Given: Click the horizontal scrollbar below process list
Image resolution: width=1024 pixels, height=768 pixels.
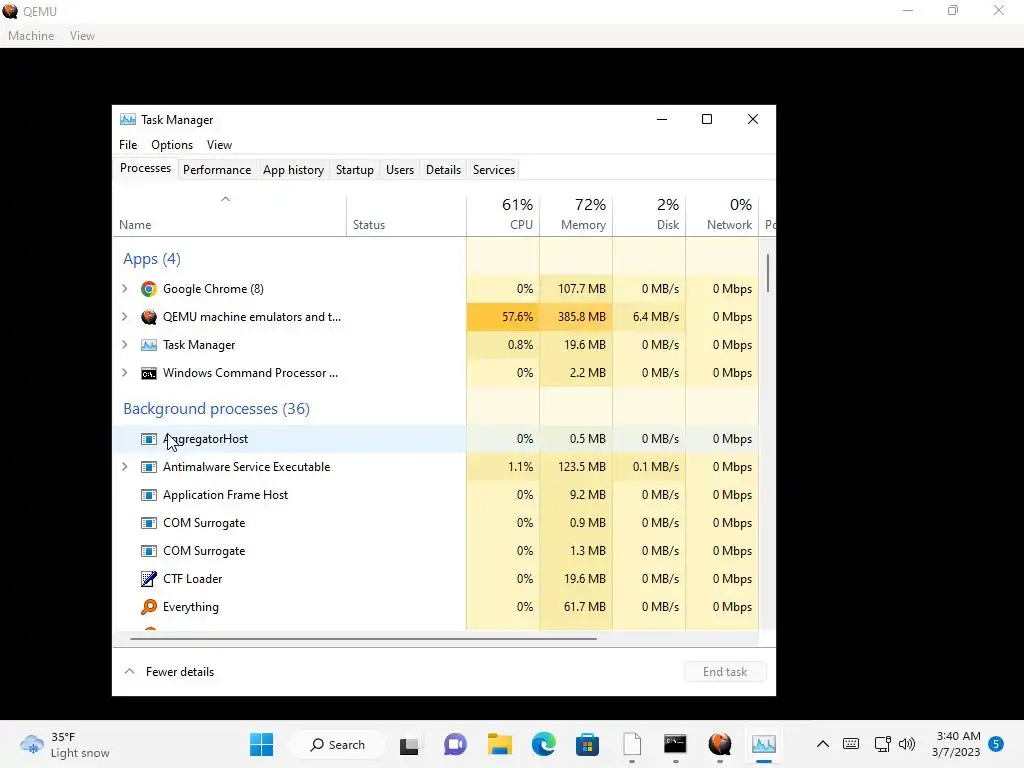Looking at the screenshot, I should coord(363,639).
